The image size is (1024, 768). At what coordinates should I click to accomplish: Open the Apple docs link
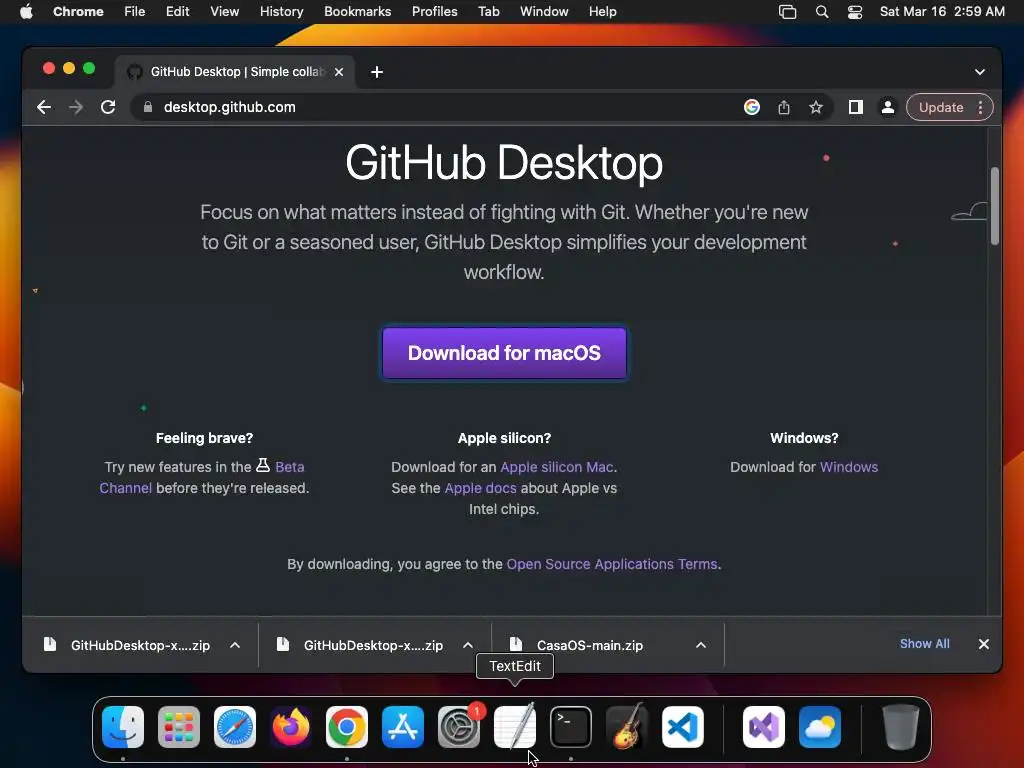[480, 488]
